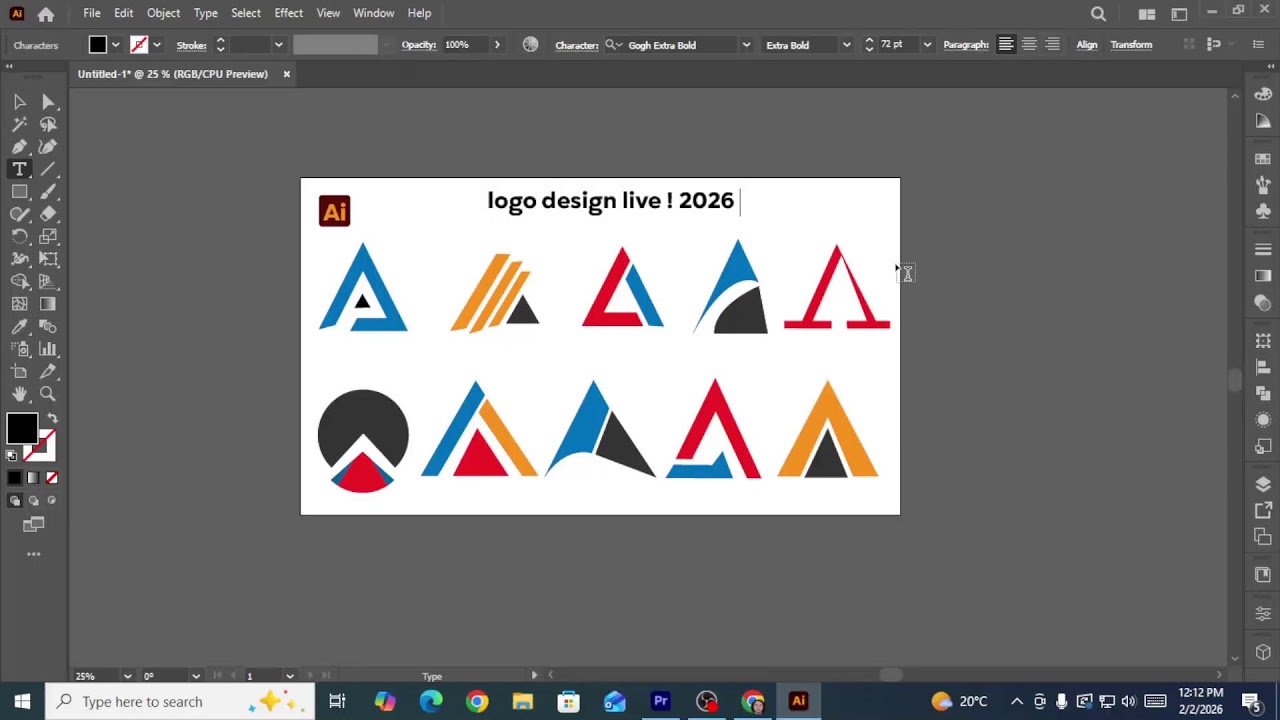This screenshot has width=1280, height=720.
Task: Set paragraph to align center
Action: click(x=1029, y=45)
